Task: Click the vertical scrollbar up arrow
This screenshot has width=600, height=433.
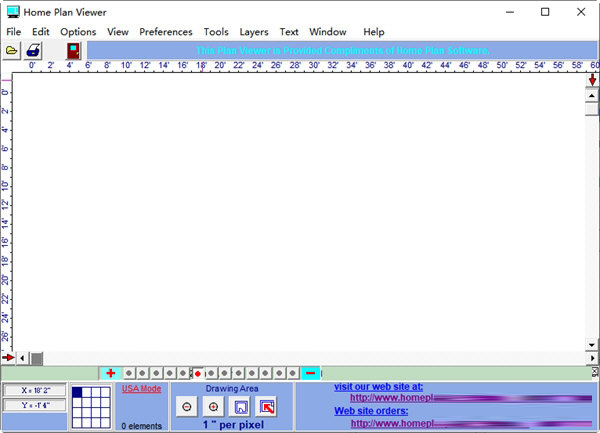Action: (x=591, y=94)
